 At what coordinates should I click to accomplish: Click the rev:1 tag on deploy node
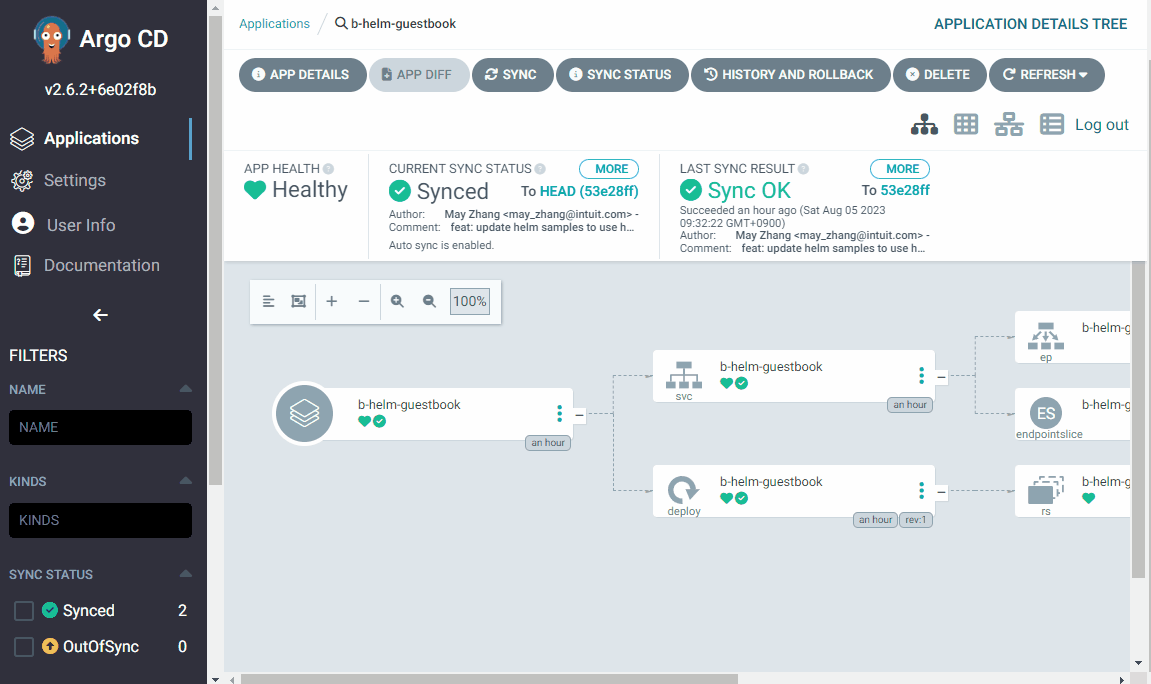[x=915, y=520]
